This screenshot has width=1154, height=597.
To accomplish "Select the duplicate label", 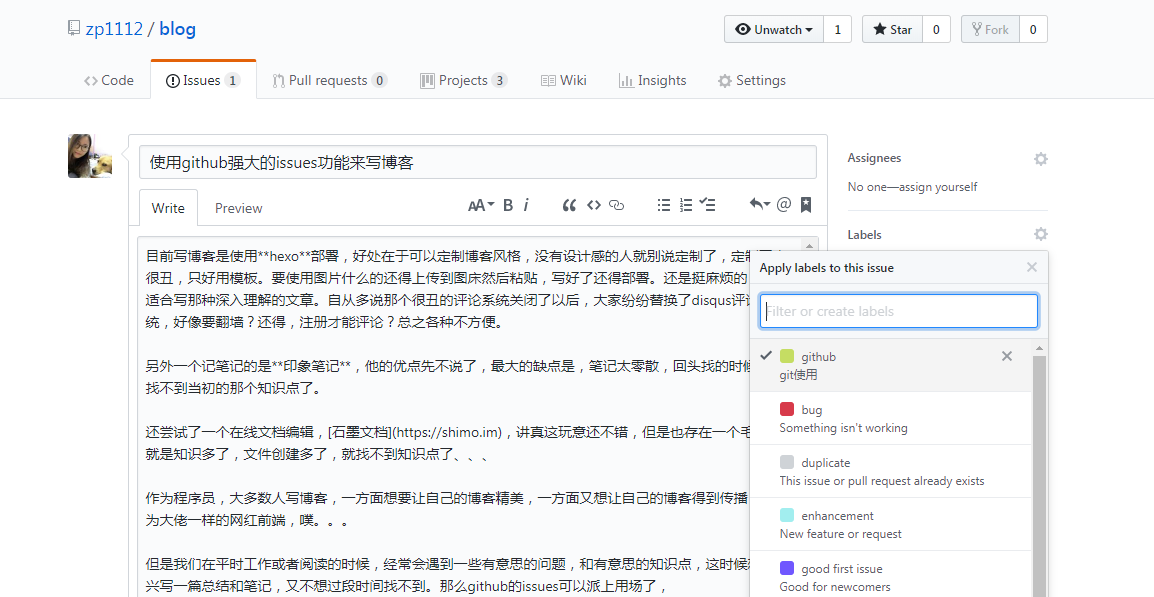I will pyautogui.click(x=891, y=471).
